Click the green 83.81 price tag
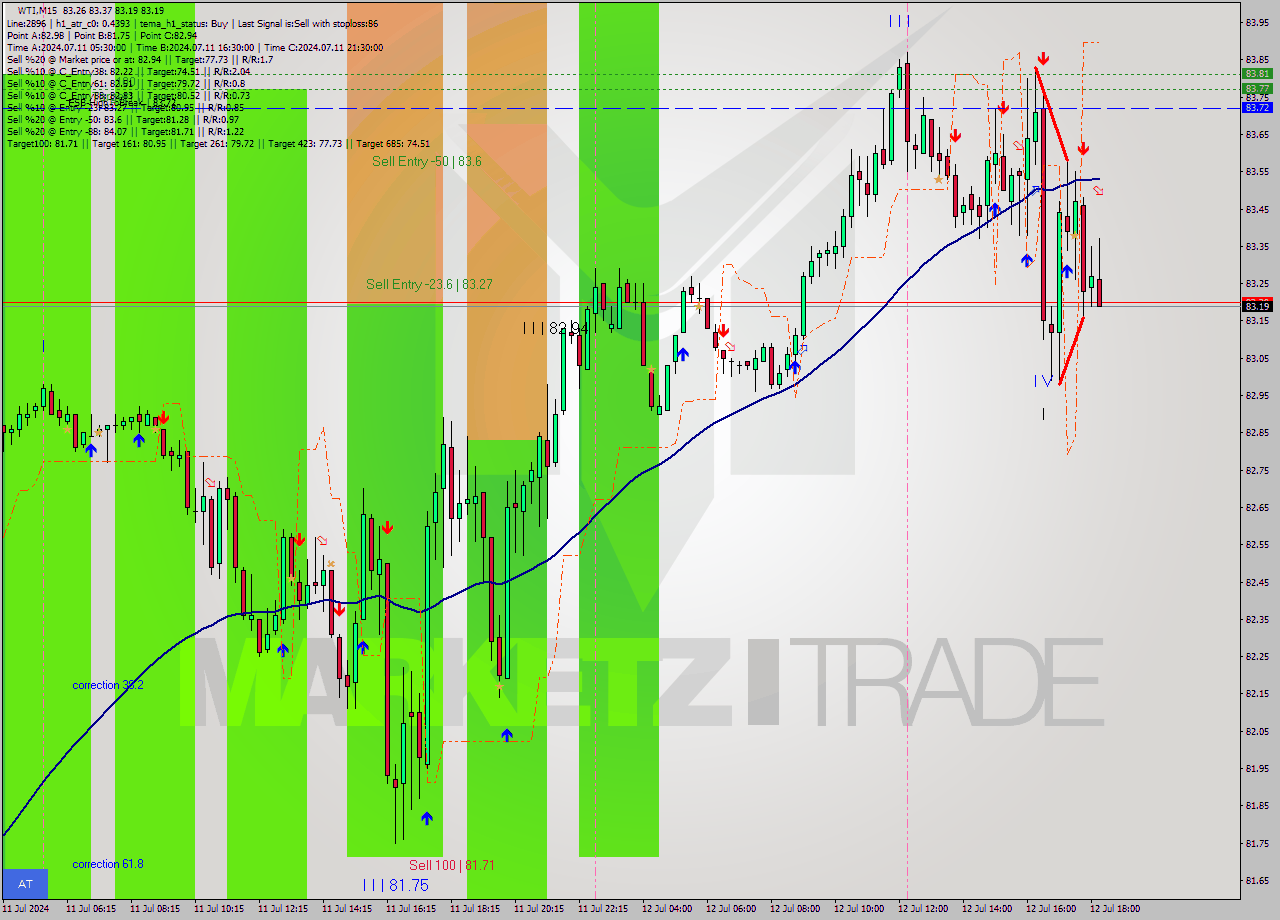This screenshot has width=1280, height=920. point(1257,74)
